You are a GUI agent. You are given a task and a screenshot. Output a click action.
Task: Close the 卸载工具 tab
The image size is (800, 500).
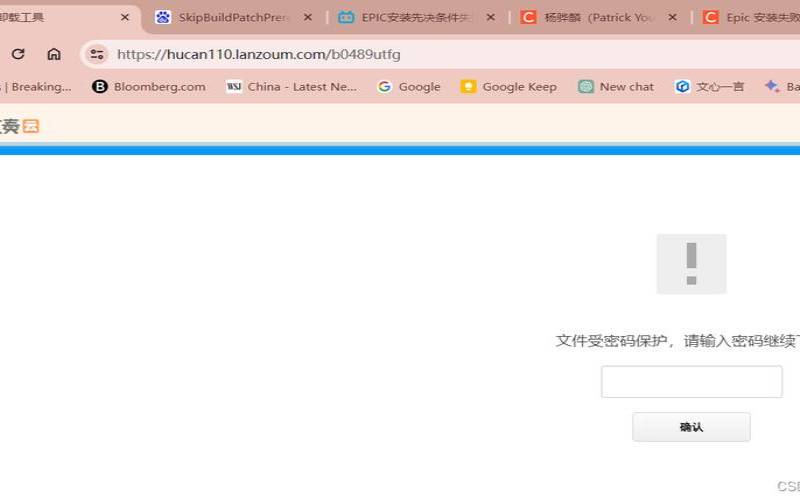pyautogui.click(x=125, y=18)
